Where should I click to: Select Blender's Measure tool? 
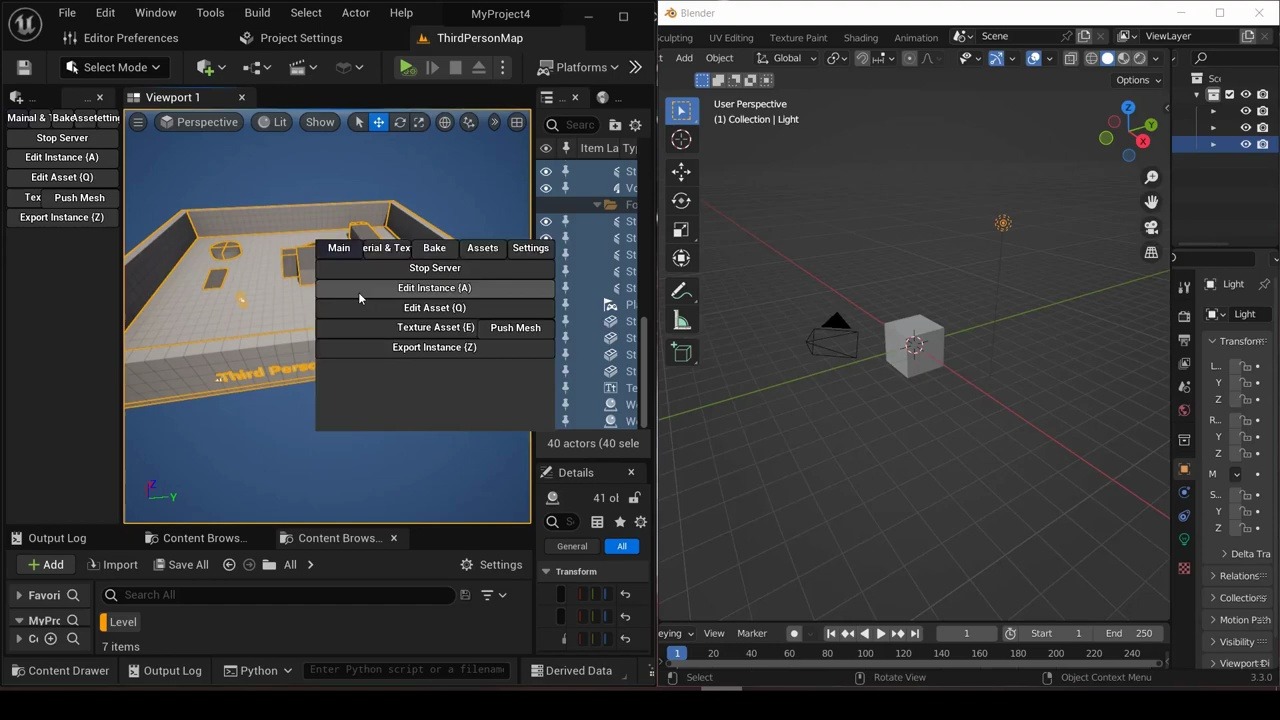pos(681,321)
